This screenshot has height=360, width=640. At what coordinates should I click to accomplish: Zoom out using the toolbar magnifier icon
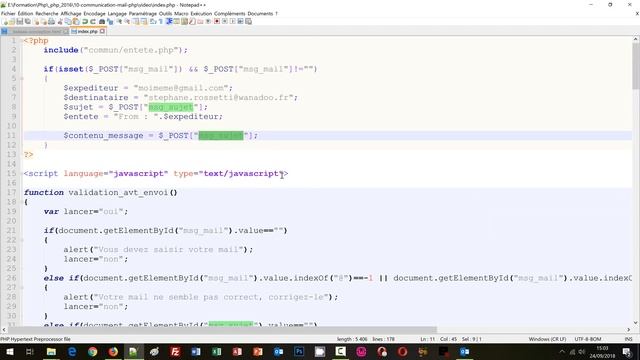pyautogui.click(x=127, y=21)
